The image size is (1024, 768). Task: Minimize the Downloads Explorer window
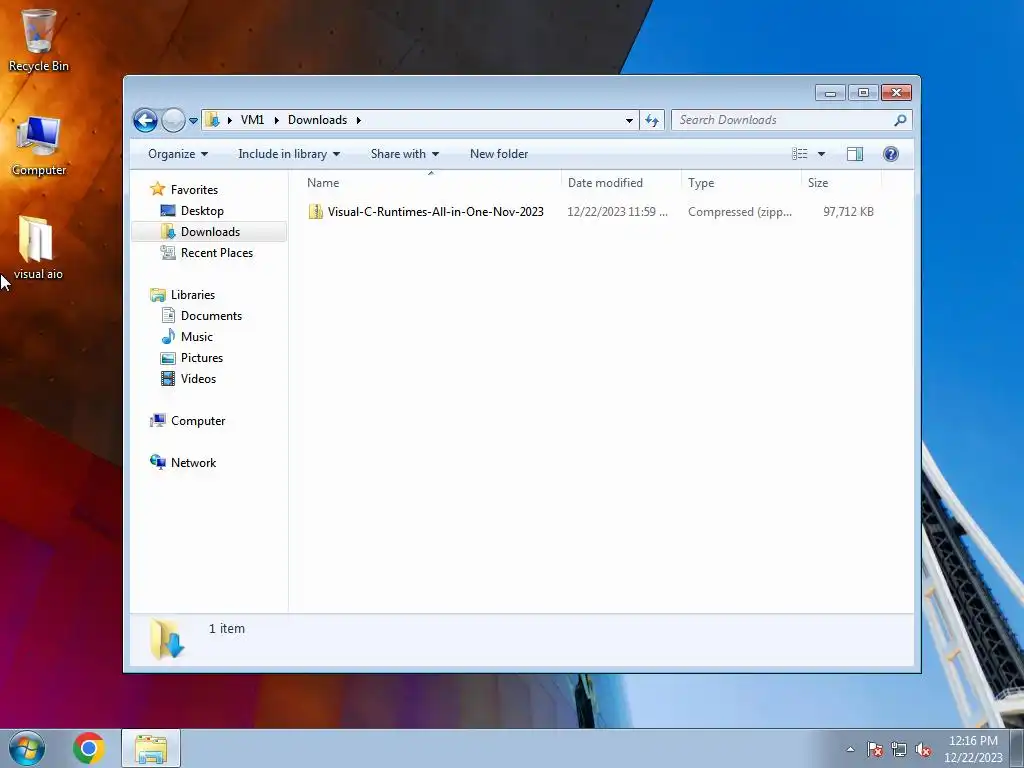click(x=830, y=93)
